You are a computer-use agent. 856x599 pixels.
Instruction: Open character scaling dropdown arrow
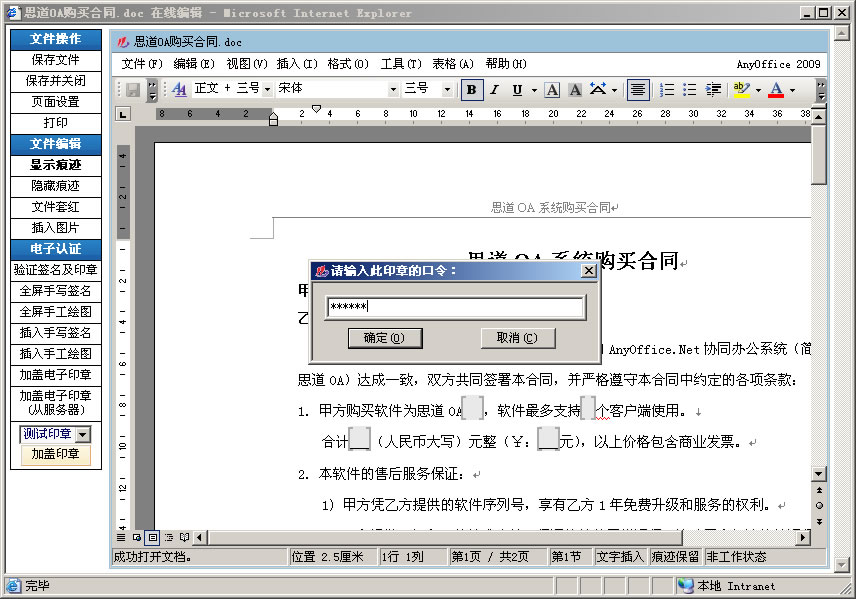coord(615,90)
